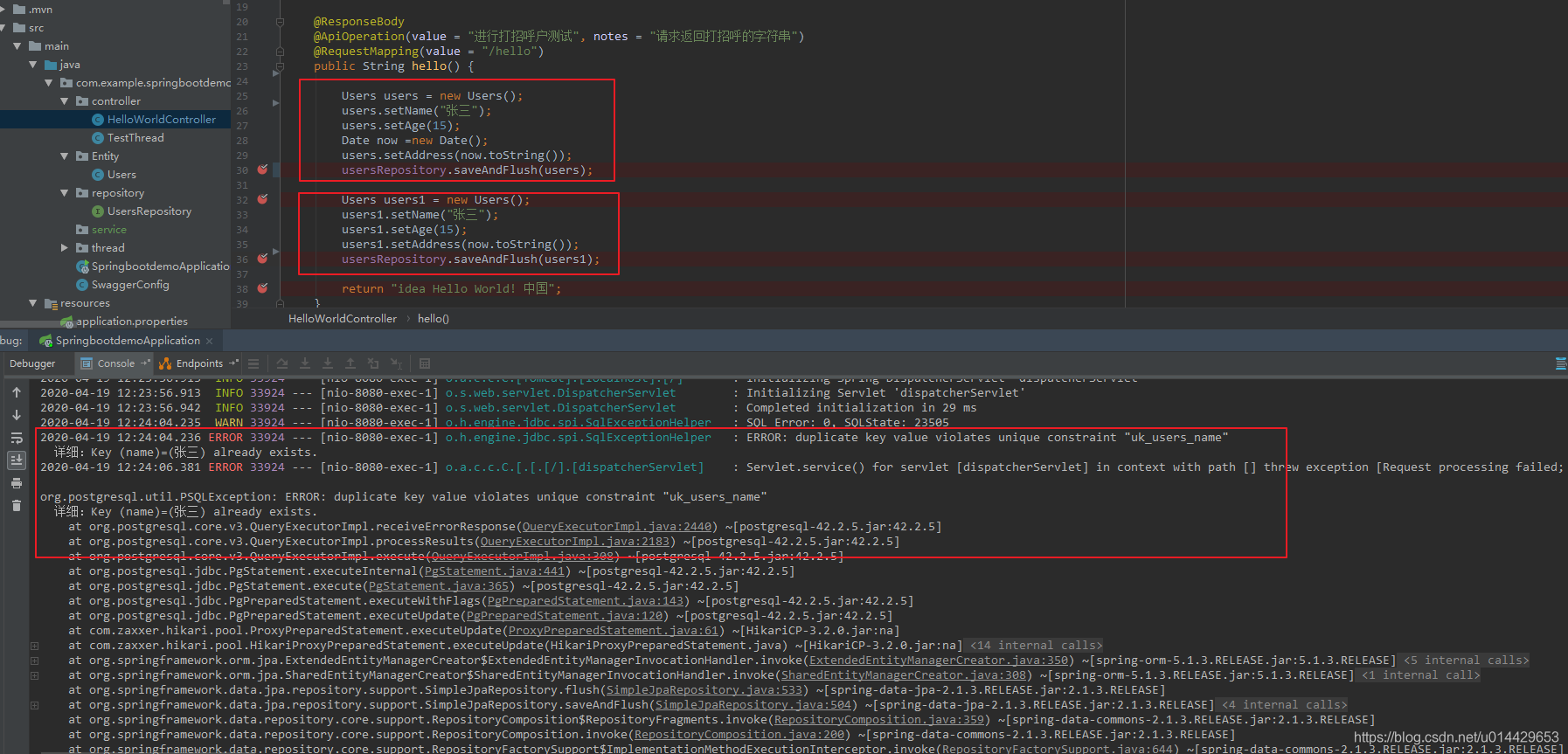This screenshot has width=1568, height=754.
Task: Open the TestThread class file
Action: [x=128, y=138]
